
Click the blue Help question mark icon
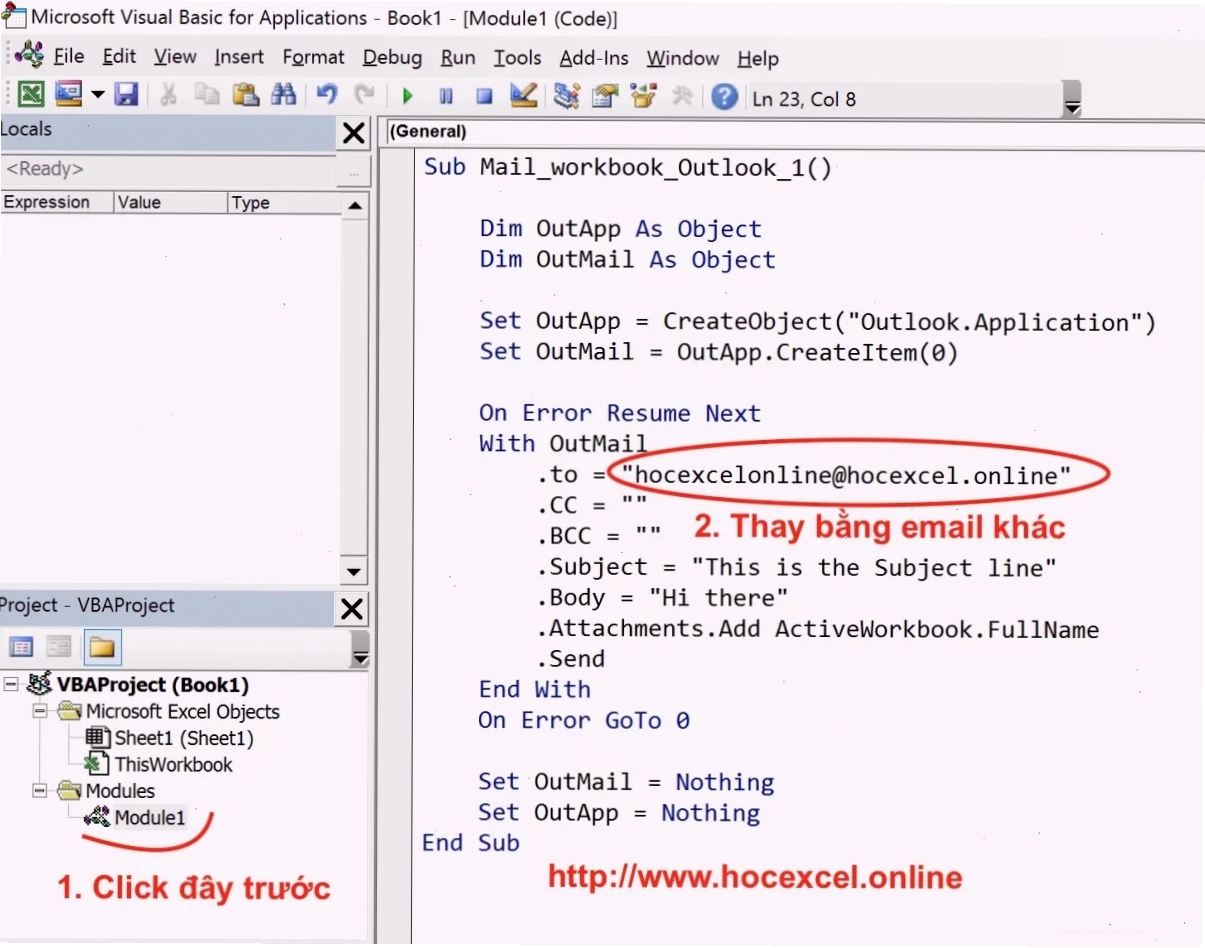[724, 96]
